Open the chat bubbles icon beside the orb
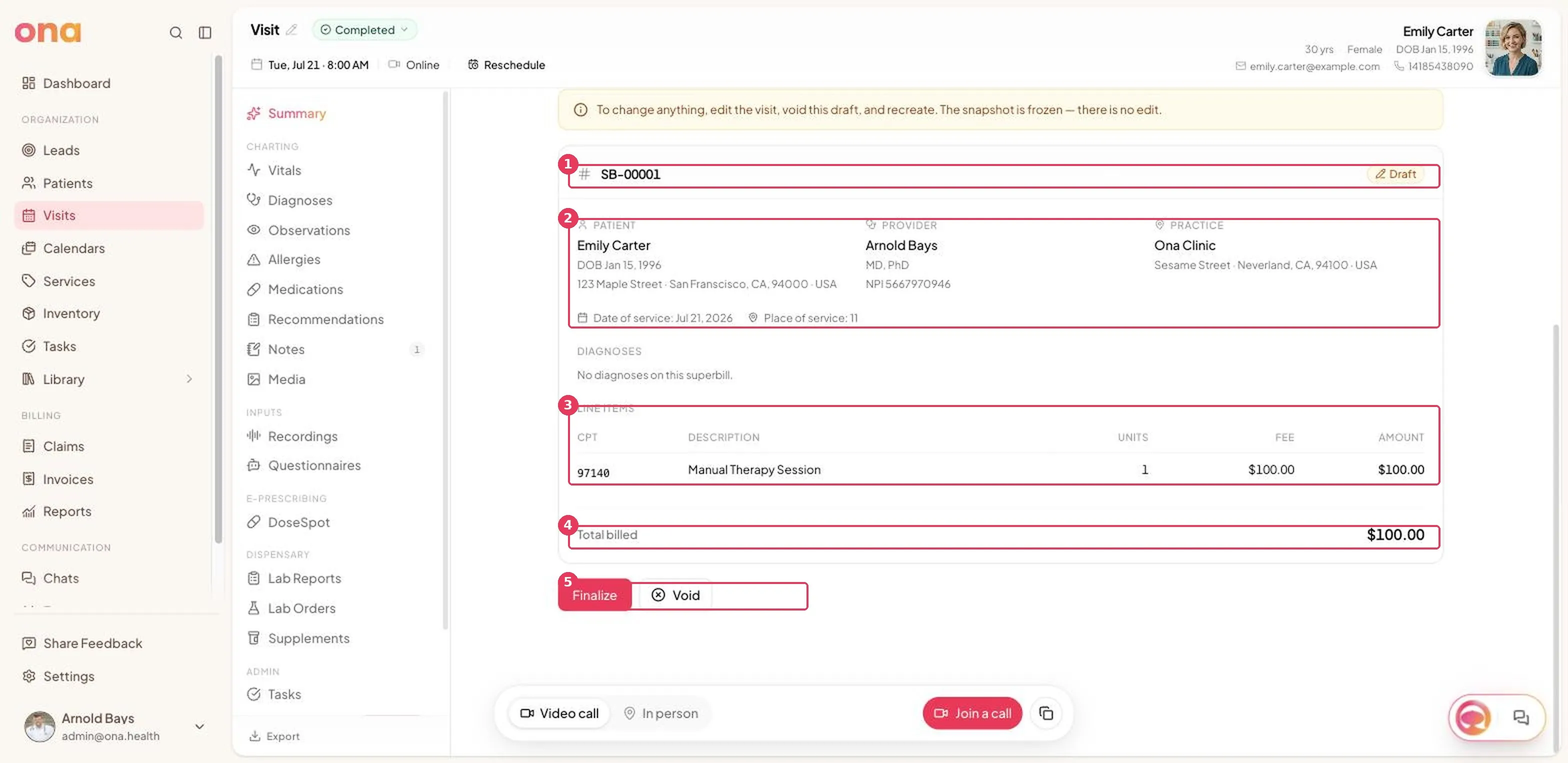The height and width of the screenshot is (763, 1568). (1520, 718)
